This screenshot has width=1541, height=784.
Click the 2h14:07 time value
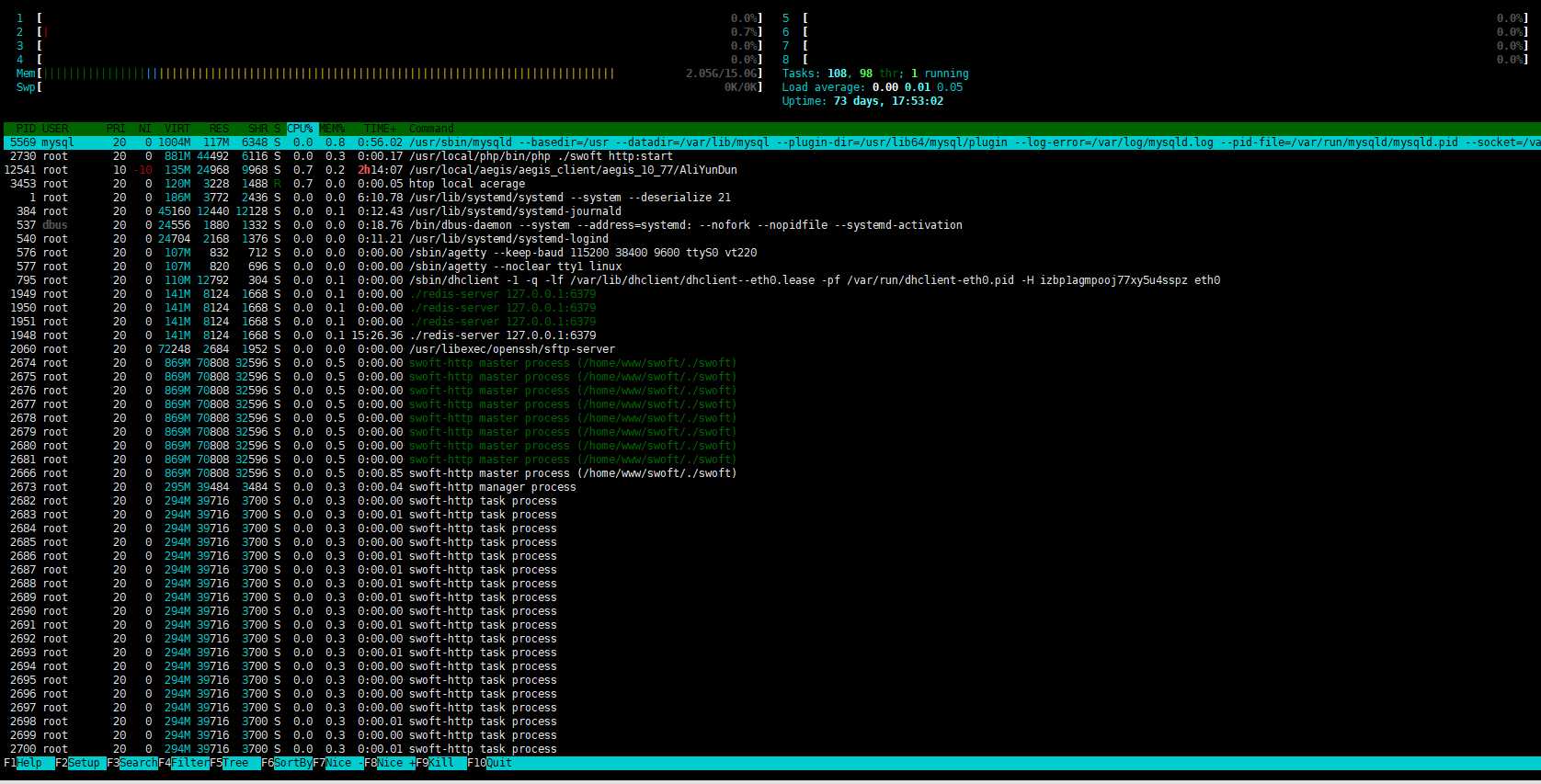(380, 170)
